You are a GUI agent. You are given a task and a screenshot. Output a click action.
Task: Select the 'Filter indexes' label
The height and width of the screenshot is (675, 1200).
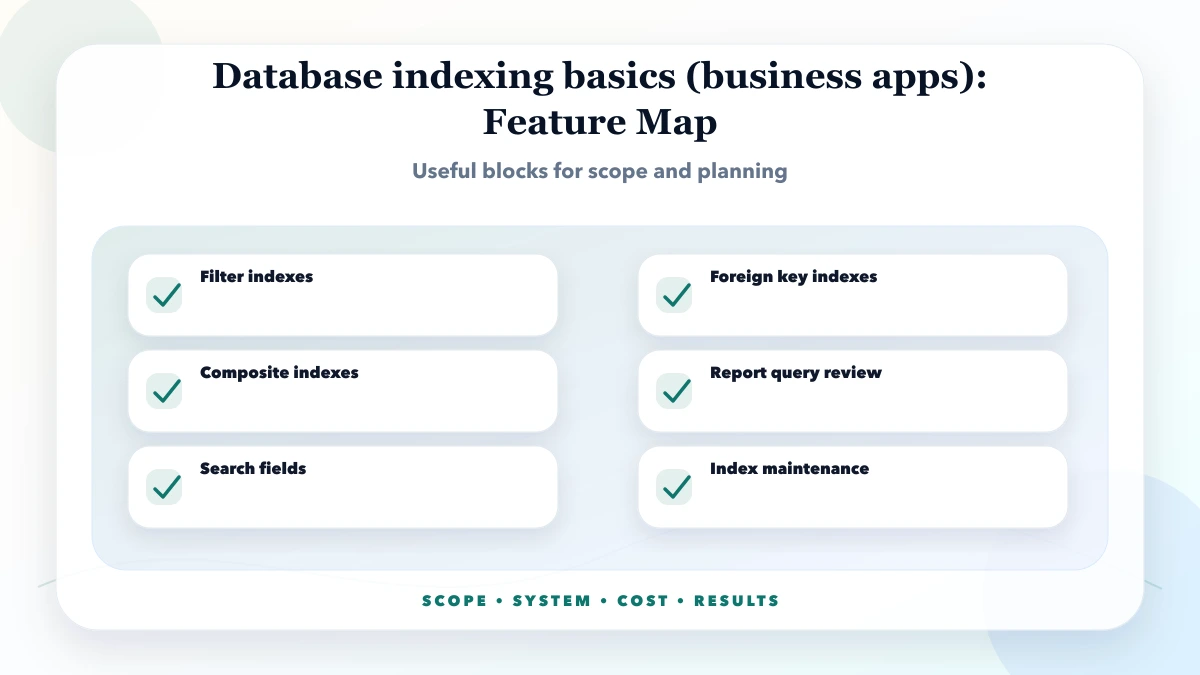[256, 277]
